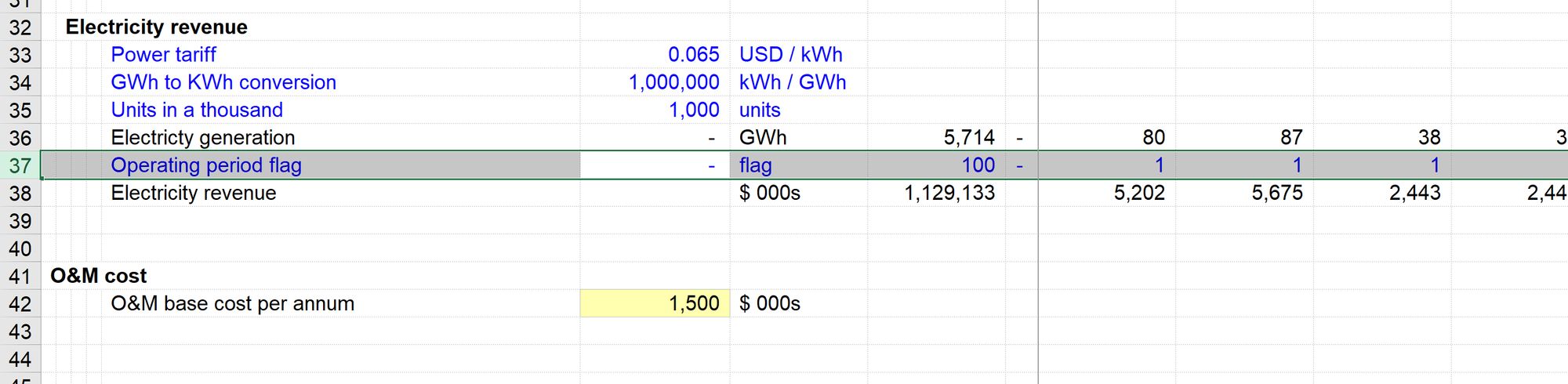Select the 'flag' unit cell

(755, 165)
